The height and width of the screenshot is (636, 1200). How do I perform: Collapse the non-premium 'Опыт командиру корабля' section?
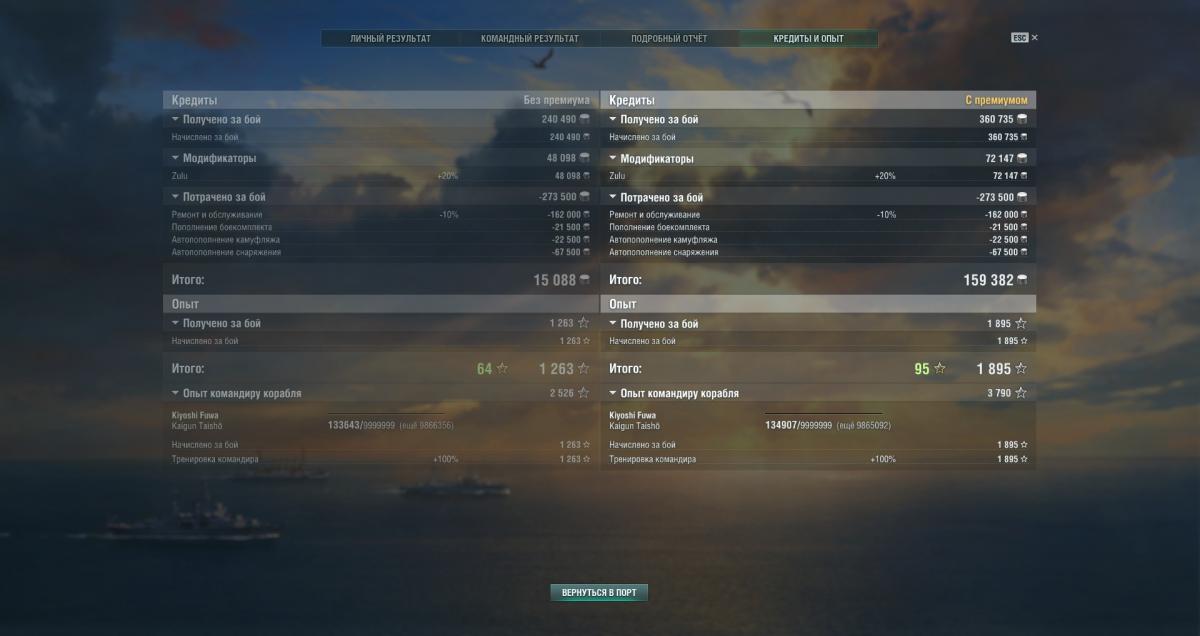(175, 393)
